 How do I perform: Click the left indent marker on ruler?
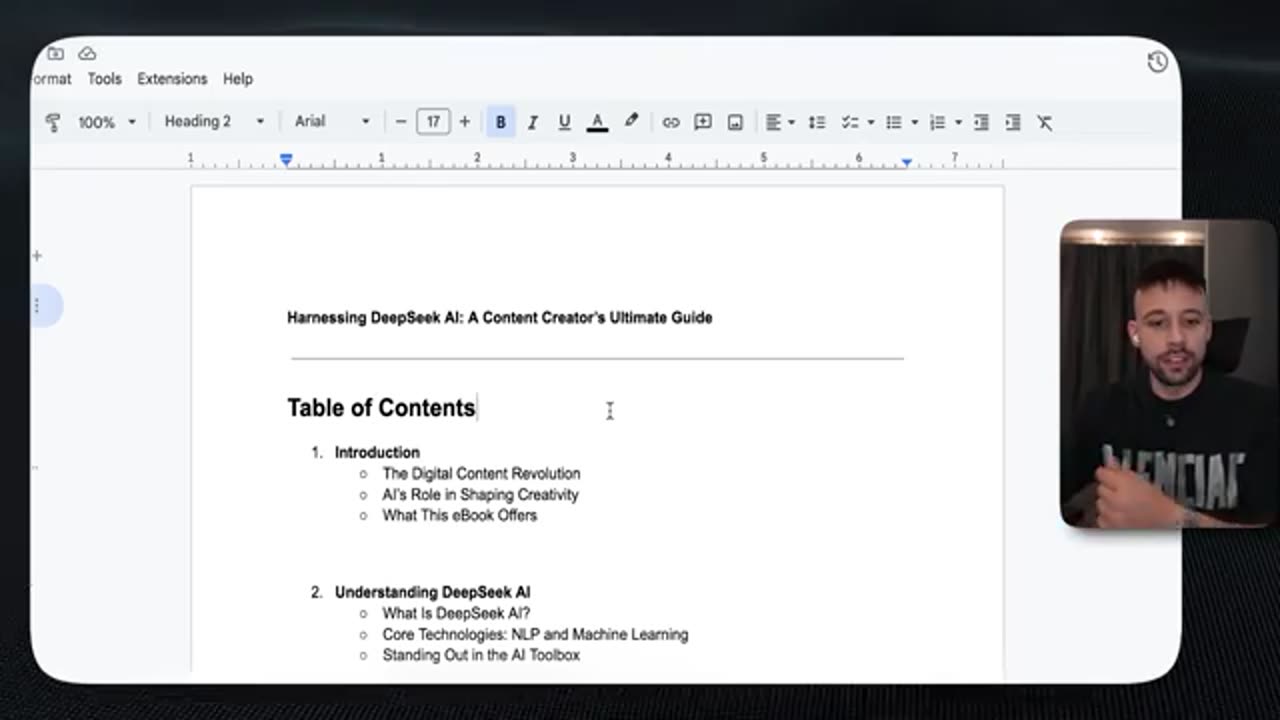[x=286, y=159]
